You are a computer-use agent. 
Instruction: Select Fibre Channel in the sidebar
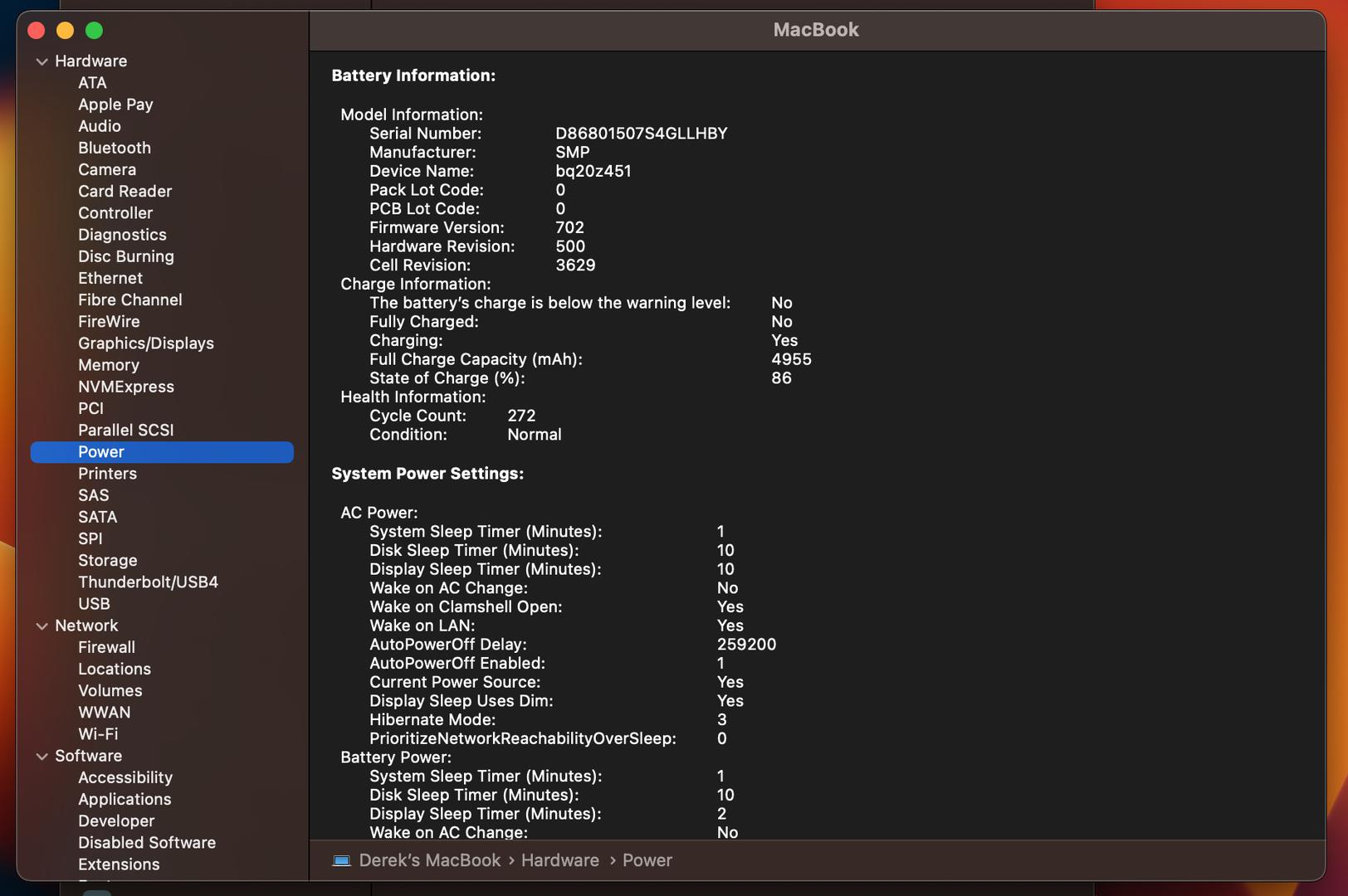point(130,299)
